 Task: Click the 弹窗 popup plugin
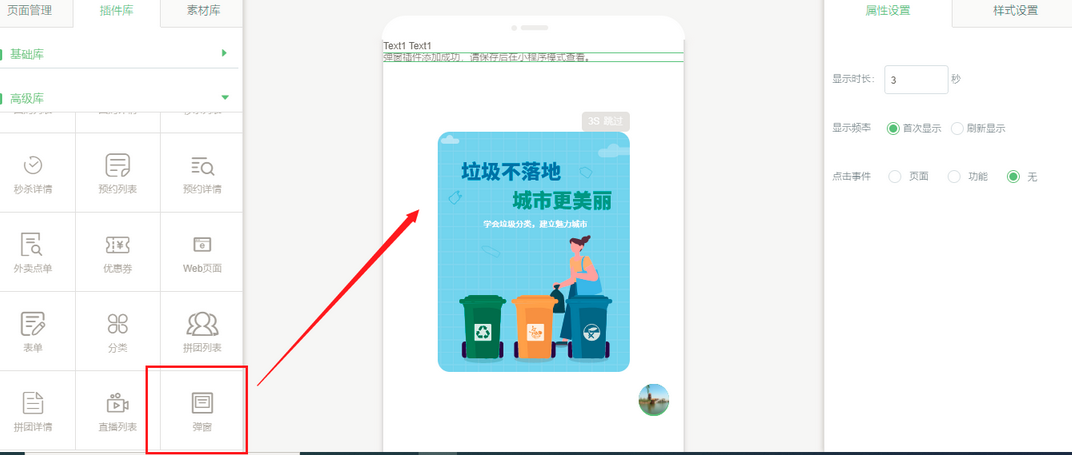202,410
